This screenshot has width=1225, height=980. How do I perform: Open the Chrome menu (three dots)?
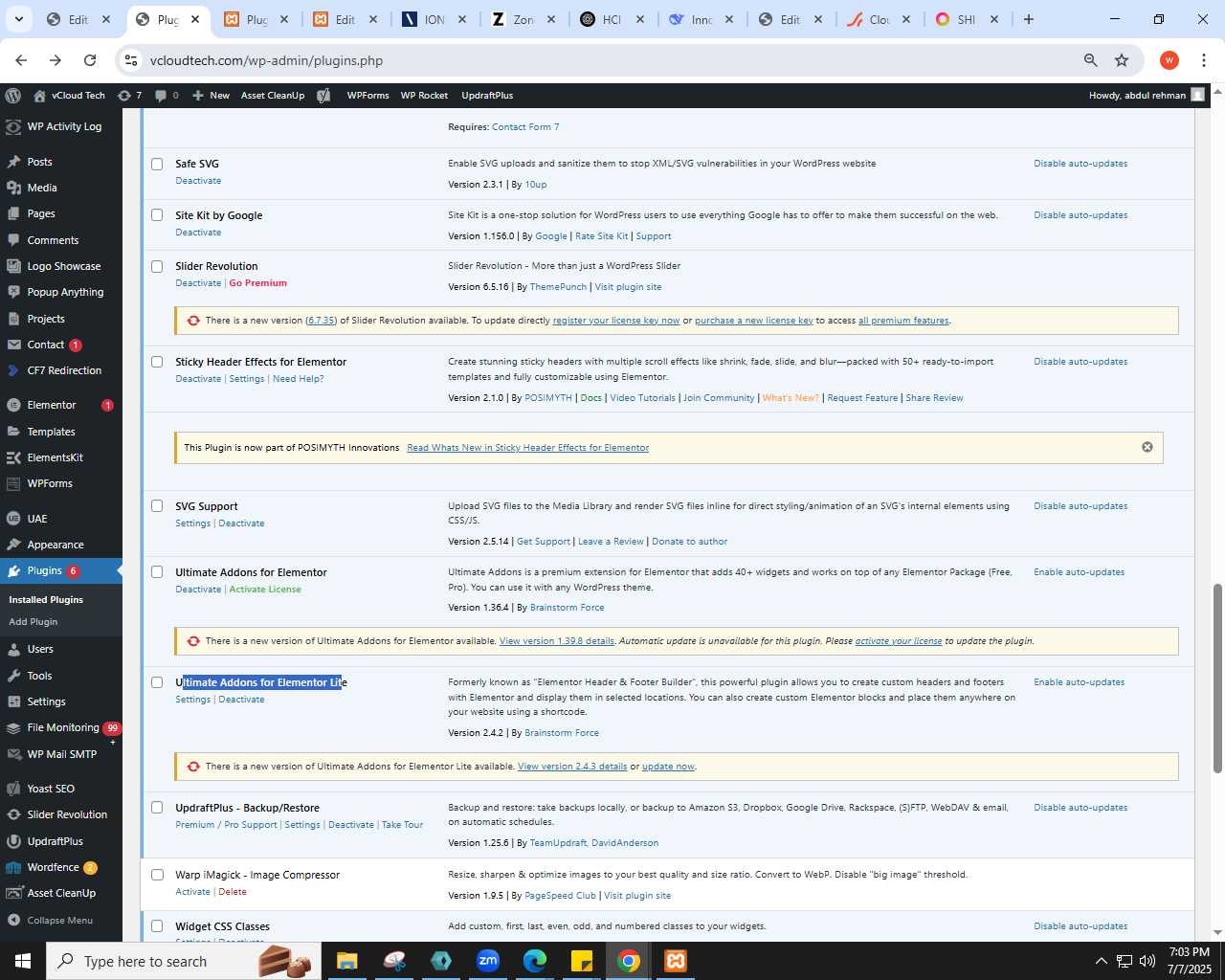(x=1204, y=60)
